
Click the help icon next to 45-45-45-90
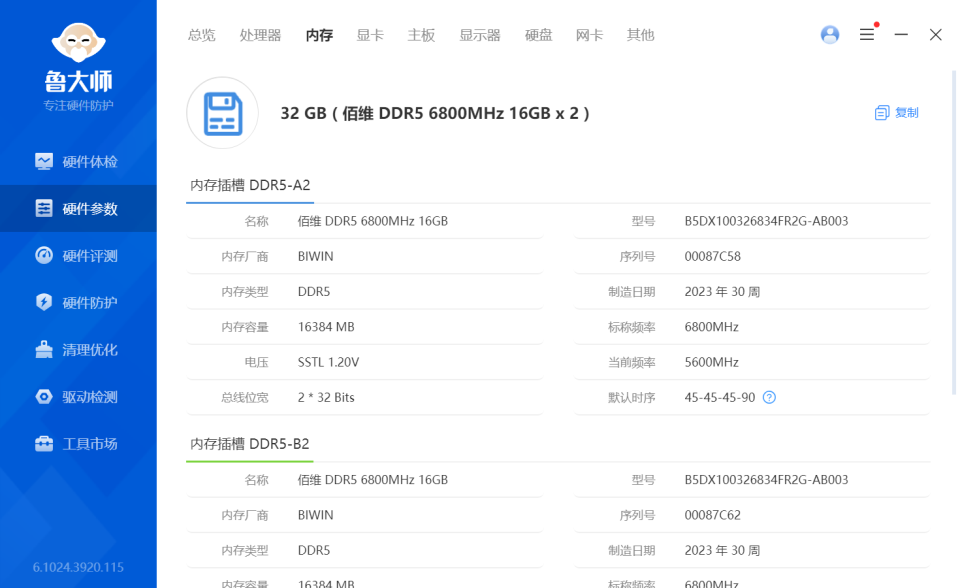pos(770,398)
